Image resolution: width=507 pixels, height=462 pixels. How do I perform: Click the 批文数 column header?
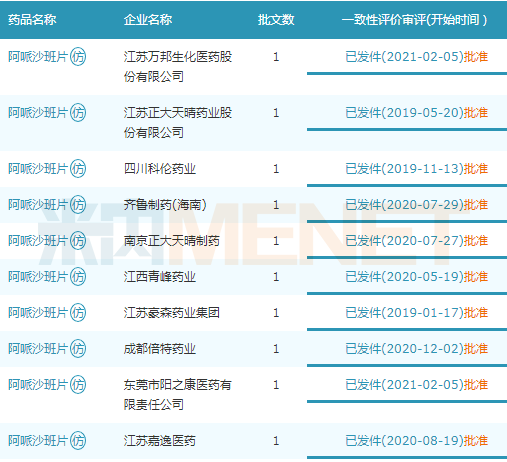click(x=276, y=20)
